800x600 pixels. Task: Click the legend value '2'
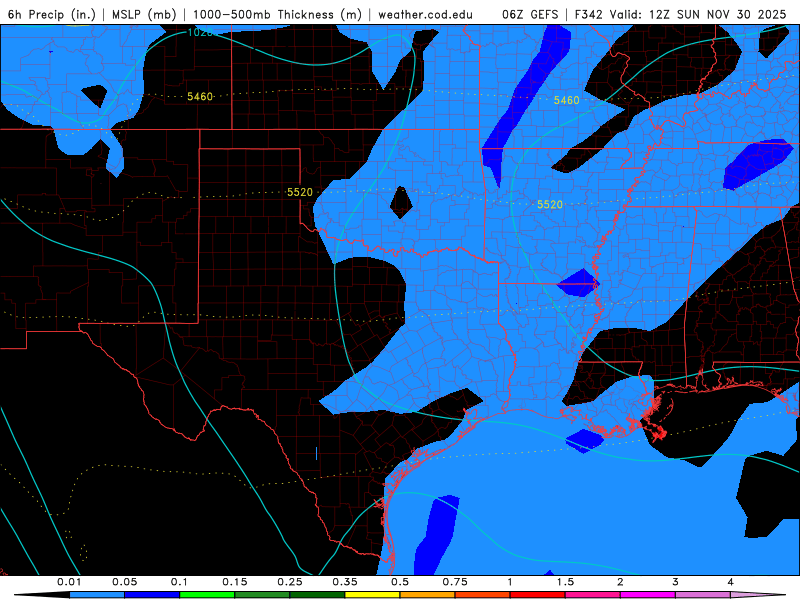pyautogui.click(x=620, y=582)
